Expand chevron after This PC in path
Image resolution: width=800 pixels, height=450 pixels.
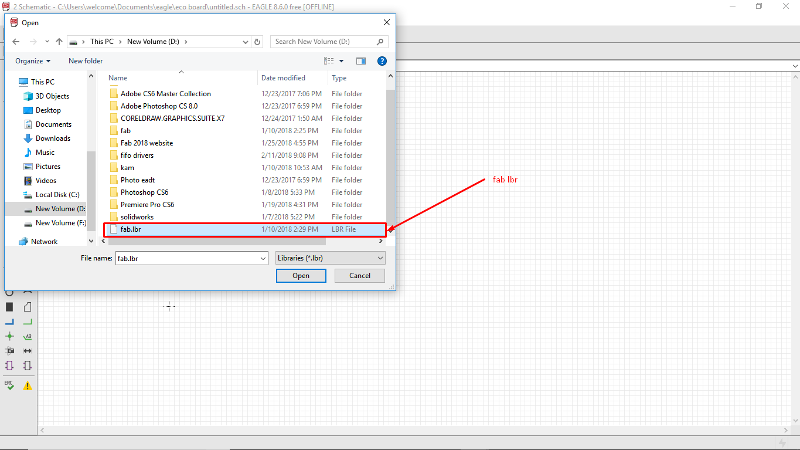(120, 42)
